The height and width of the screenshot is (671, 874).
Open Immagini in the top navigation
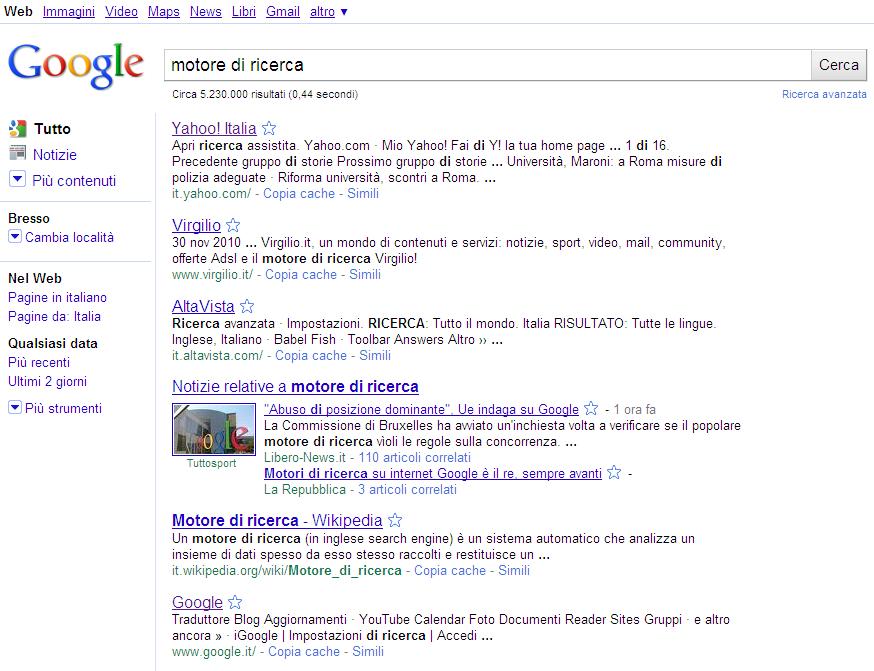tap(69, 11)
